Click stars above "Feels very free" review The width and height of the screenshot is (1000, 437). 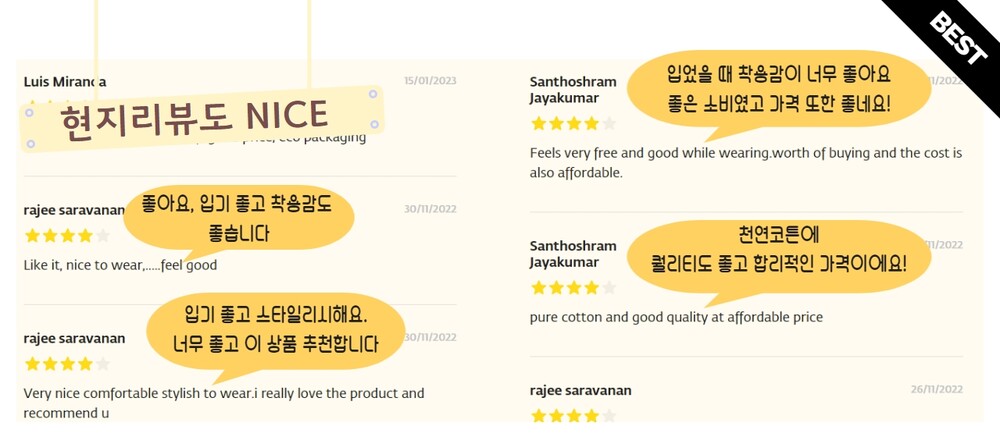pos(573,124)
